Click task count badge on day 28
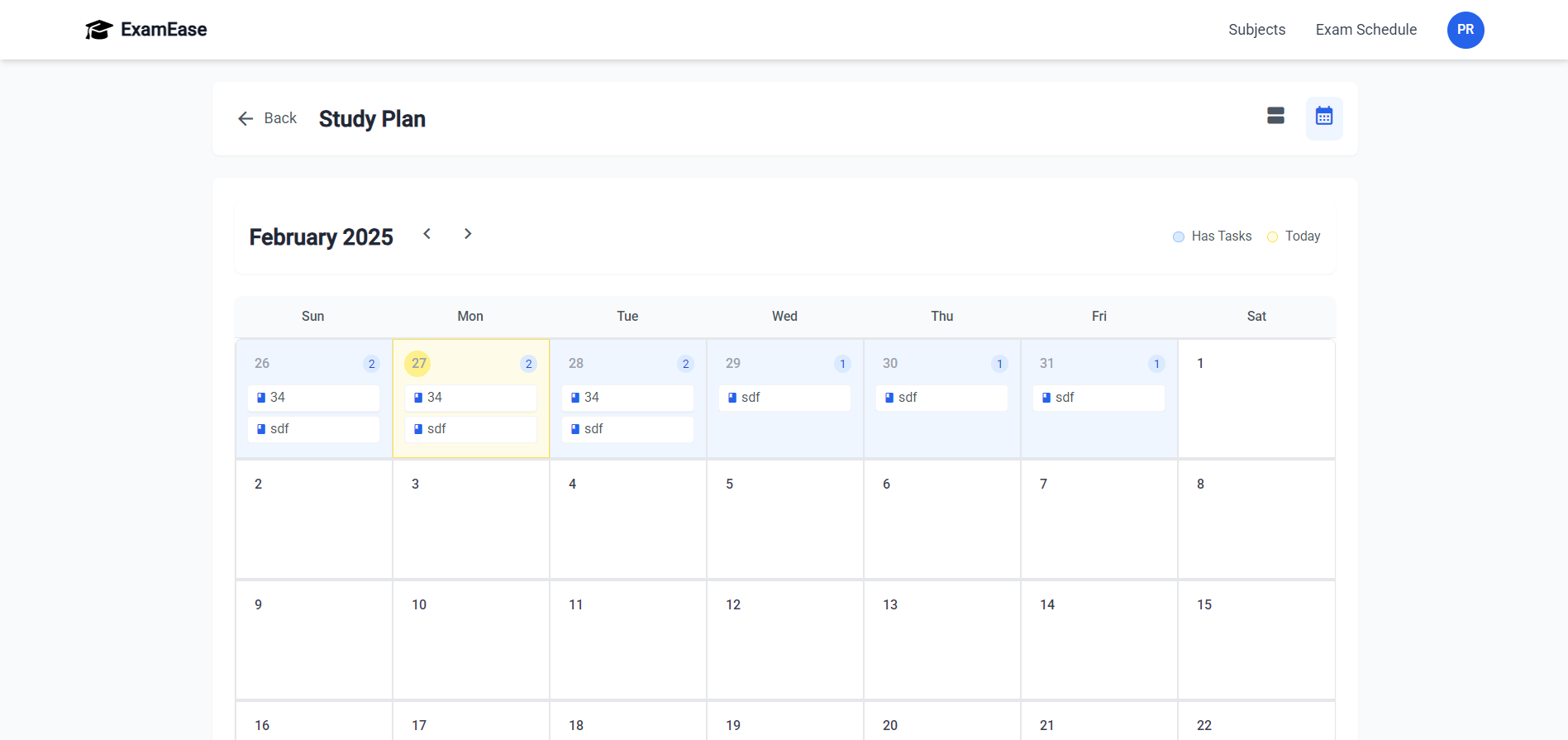 click(x=685, y=364)
